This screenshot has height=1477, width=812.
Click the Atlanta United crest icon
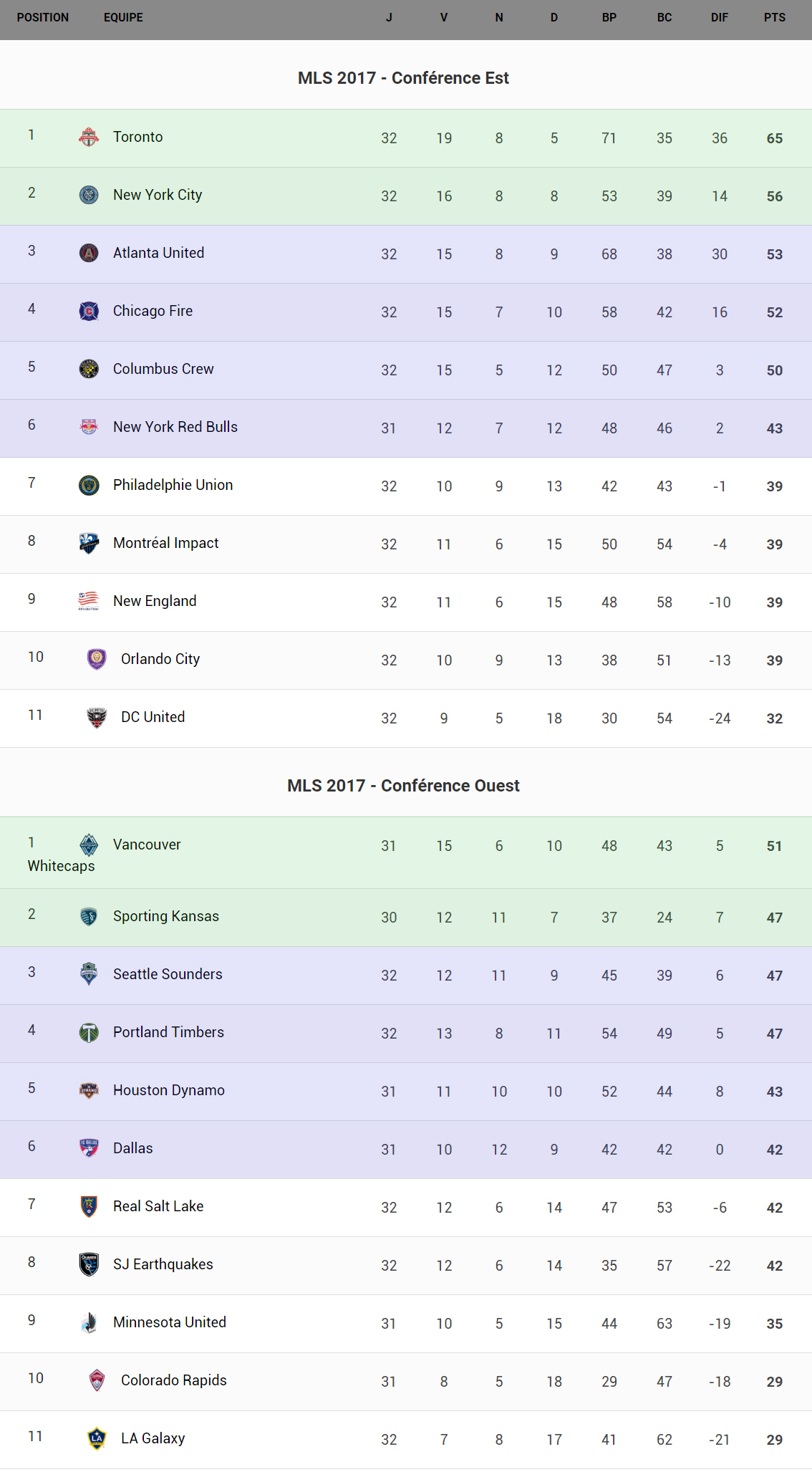pos(89,253)
